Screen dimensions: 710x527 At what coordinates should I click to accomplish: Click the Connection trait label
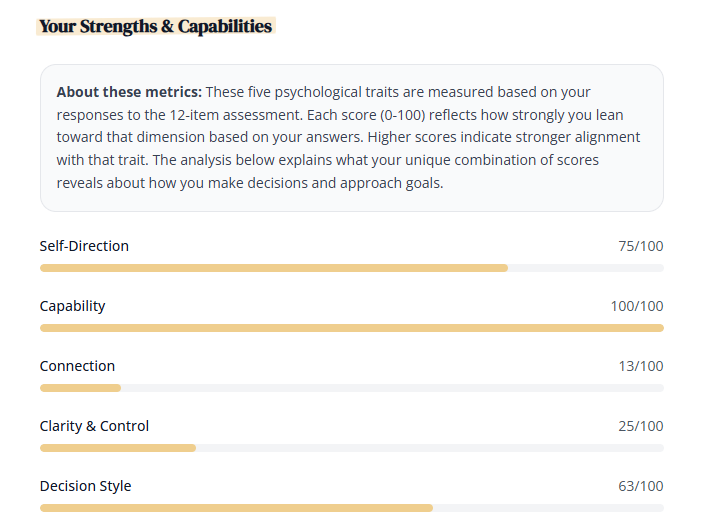click(x=77, y=366)
